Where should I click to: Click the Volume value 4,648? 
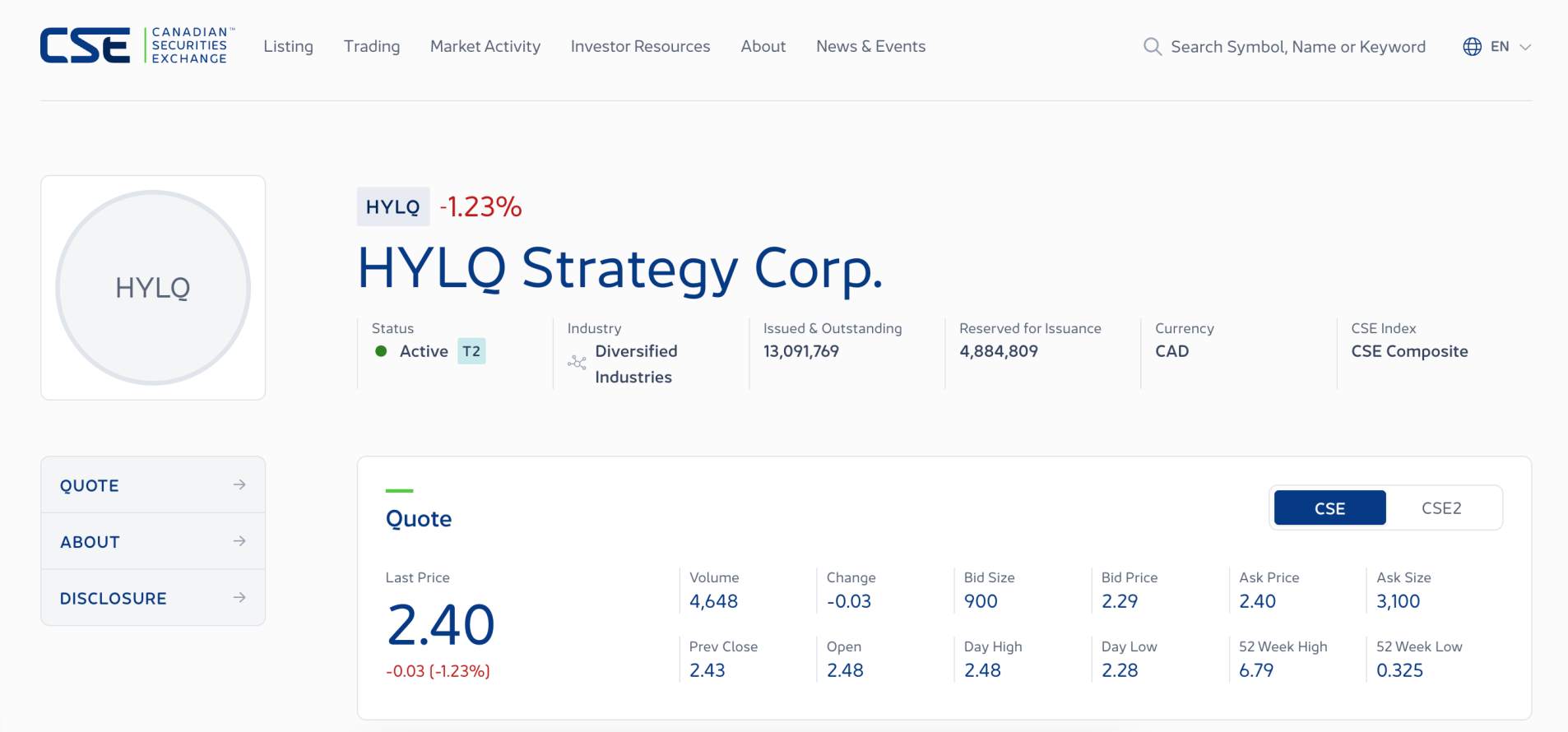click(x=713, y=601)
